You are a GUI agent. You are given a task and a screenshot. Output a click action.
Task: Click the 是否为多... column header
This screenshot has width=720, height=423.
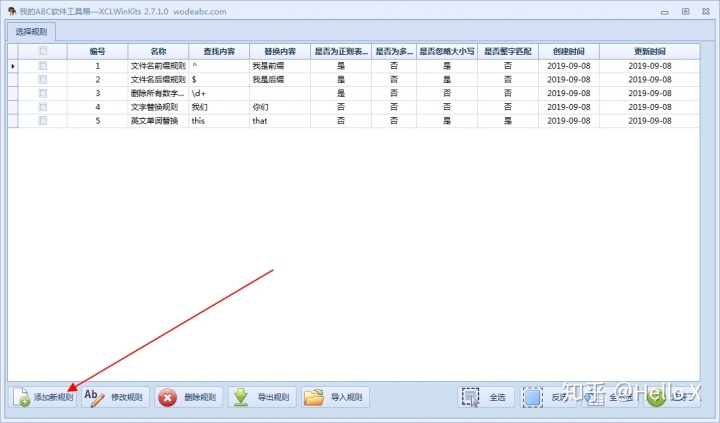pos(394,51)
